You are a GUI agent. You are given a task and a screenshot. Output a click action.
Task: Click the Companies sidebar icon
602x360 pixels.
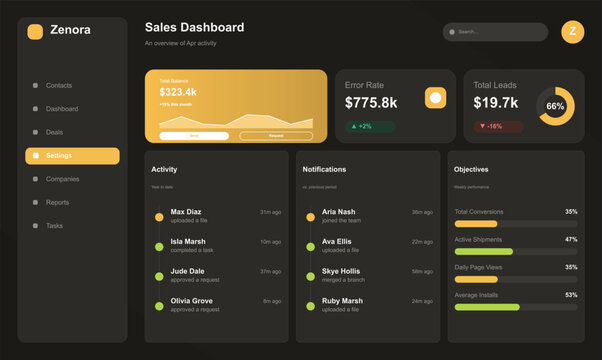35,179
